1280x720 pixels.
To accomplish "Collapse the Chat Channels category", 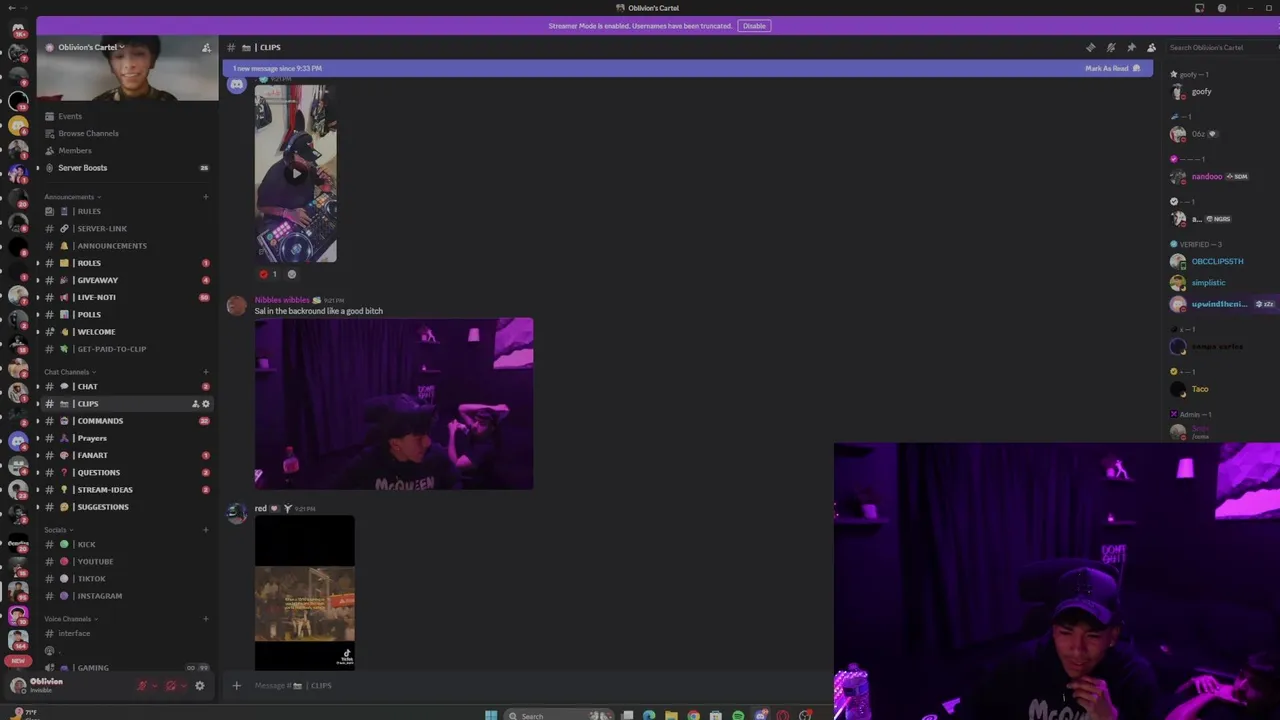I will (70, 372).
